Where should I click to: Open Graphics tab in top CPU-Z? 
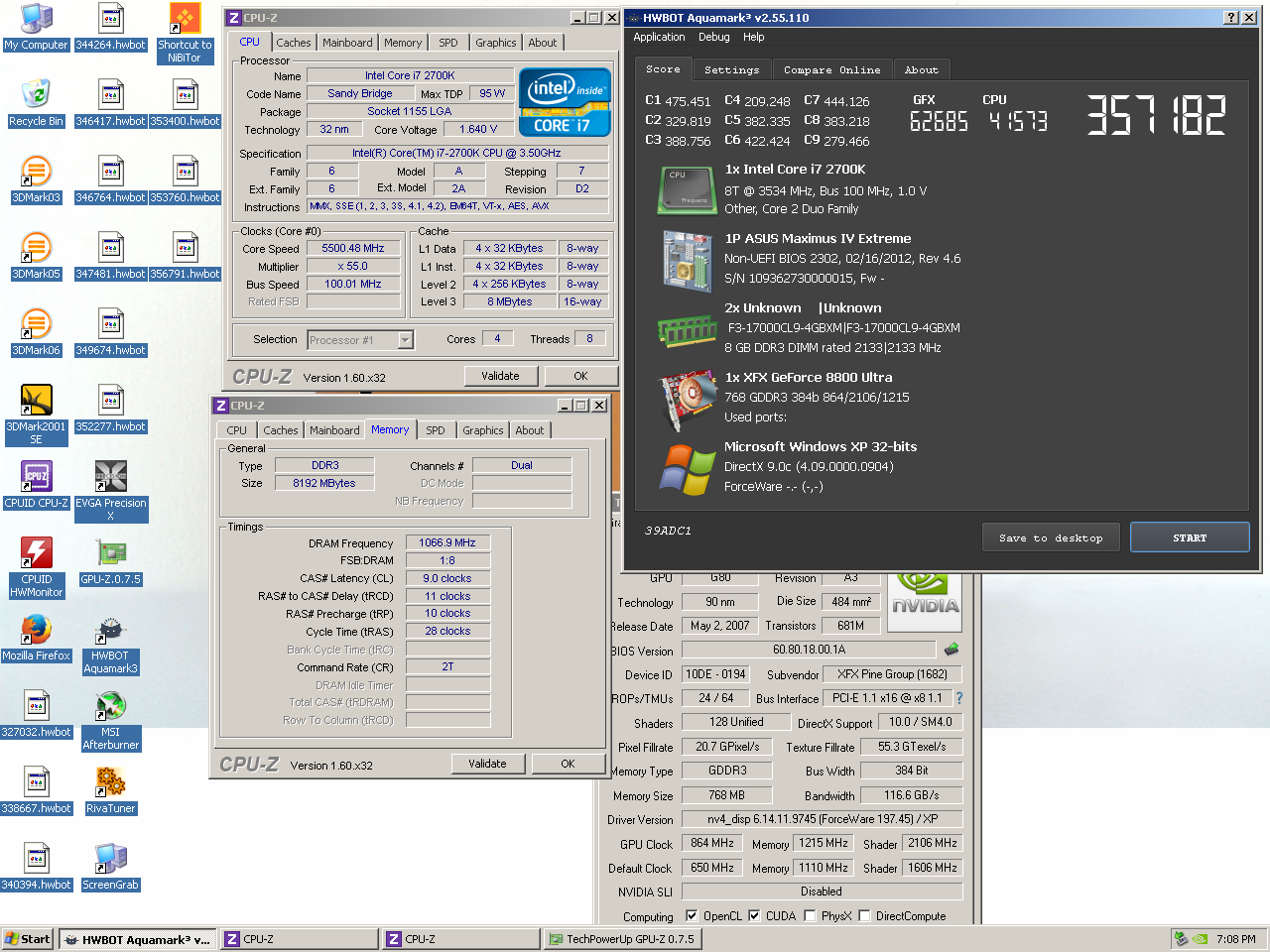point(495,43)
